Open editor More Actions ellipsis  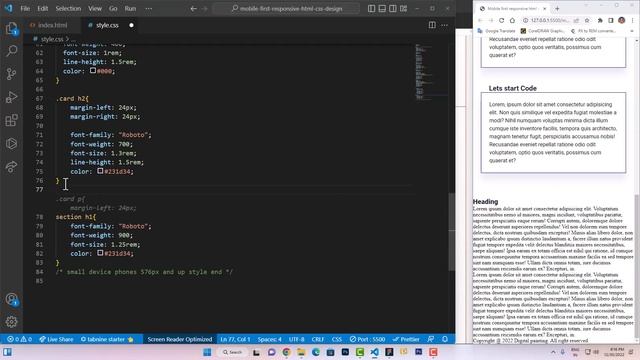444,25
